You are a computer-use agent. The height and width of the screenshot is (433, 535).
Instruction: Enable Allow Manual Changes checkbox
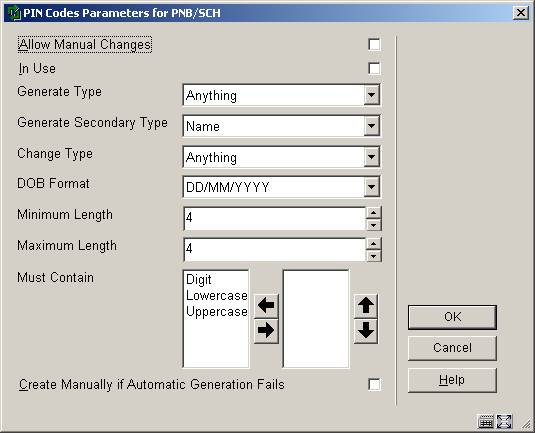pos(374,44)
